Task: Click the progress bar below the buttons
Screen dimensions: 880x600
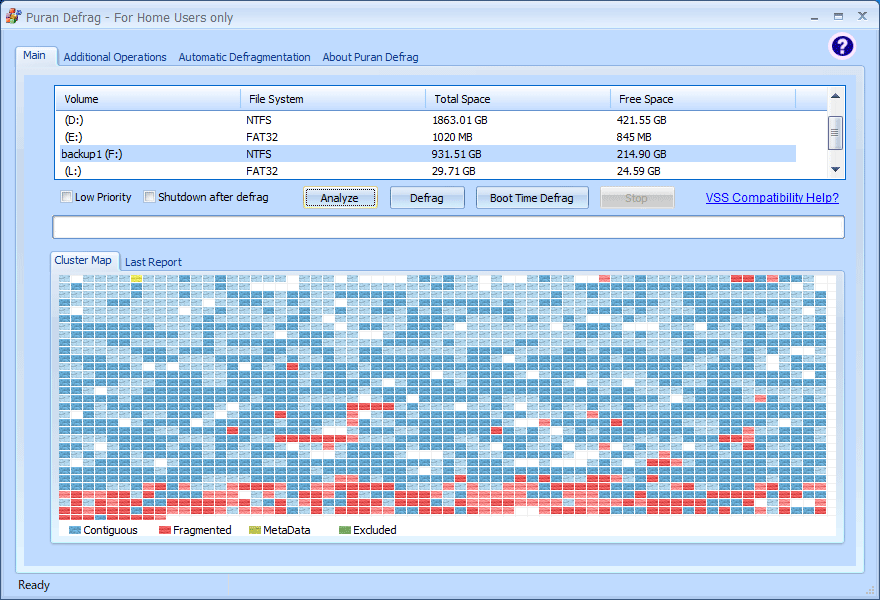Action: pos(448,227)
